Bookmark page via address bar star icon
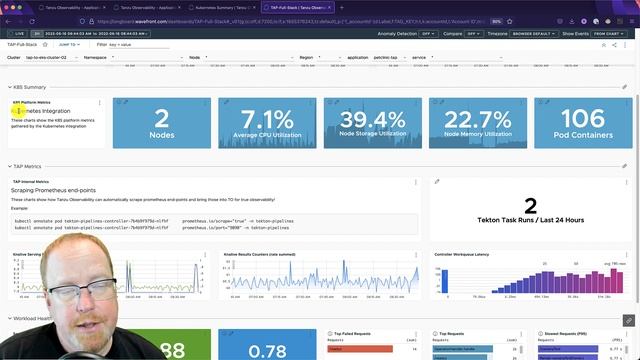640x360 pixels. point(509,21)
